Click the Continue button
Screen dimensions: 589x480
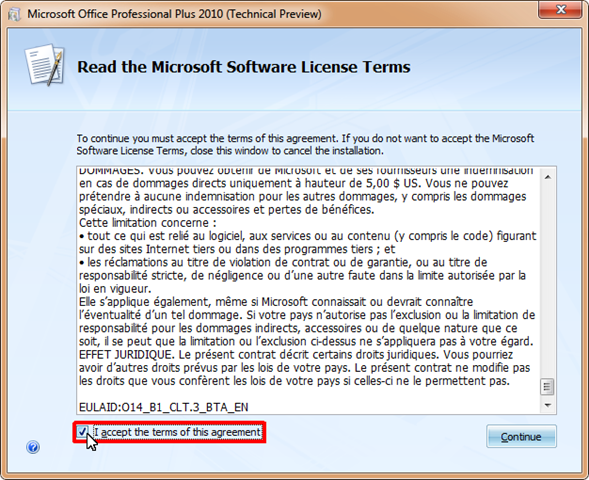tap(521, 436)
